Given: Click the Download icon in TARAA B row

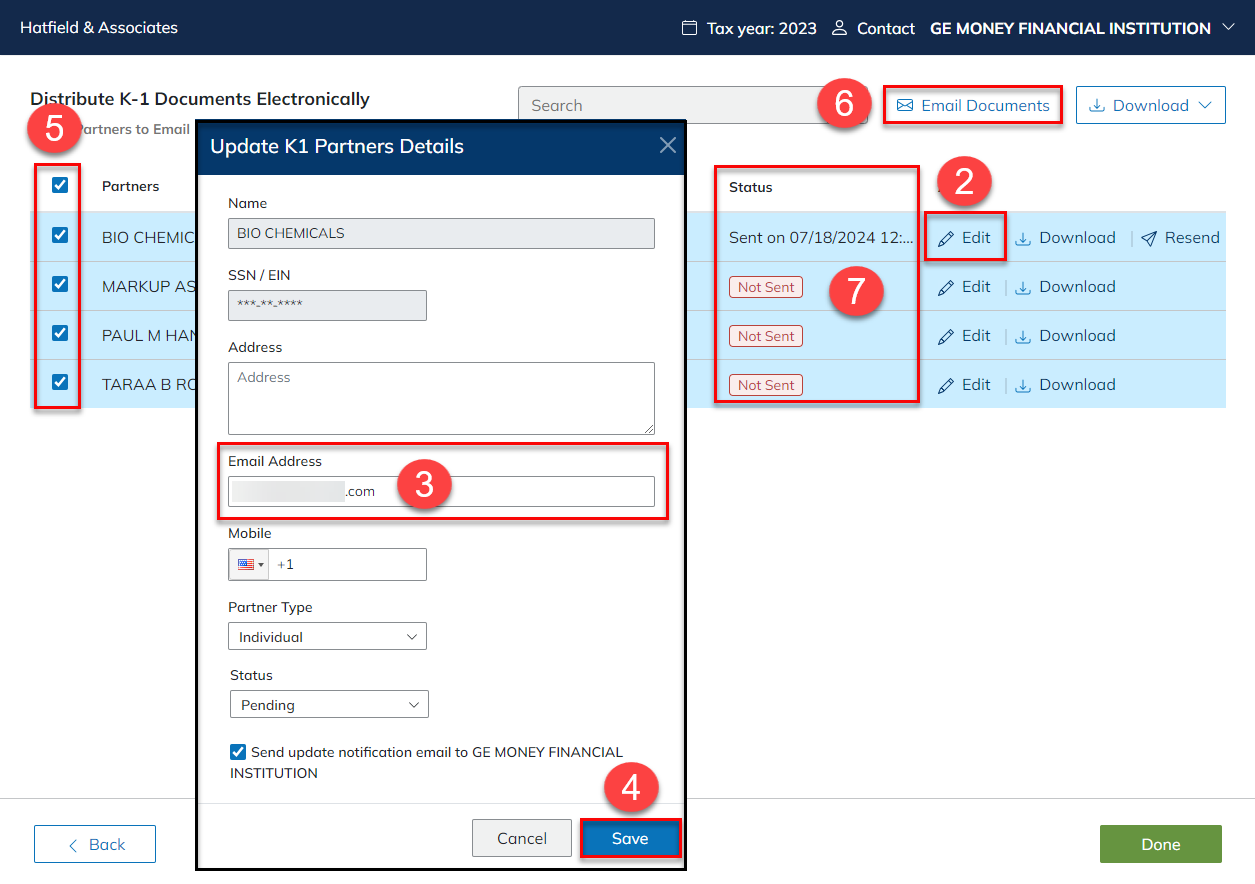Looking at the screenshot, I should pos(1023,385).
